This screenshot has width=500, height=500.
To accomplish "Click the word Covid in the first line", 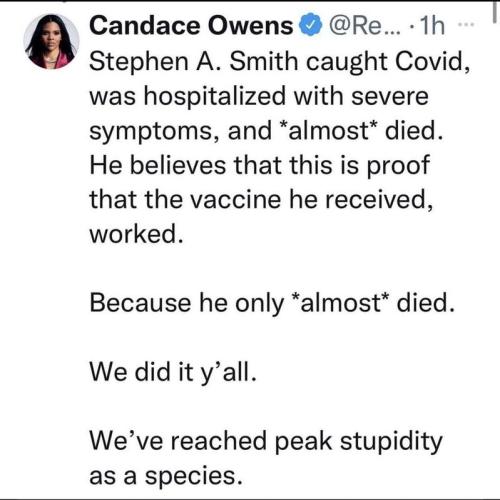I will (432, 62).
